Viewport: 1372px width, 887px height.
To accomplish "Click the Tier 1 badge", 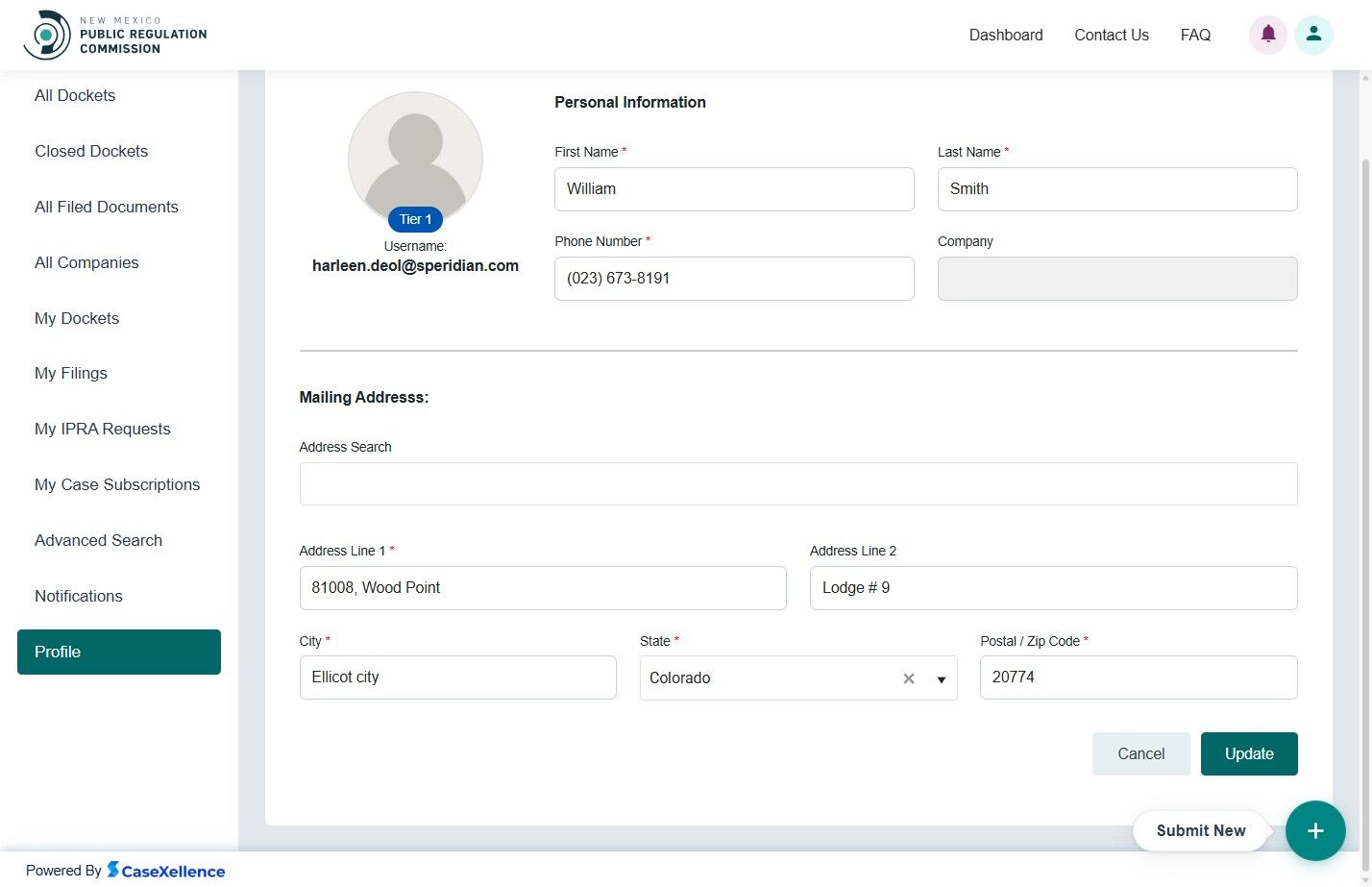I will pos(415,219).
